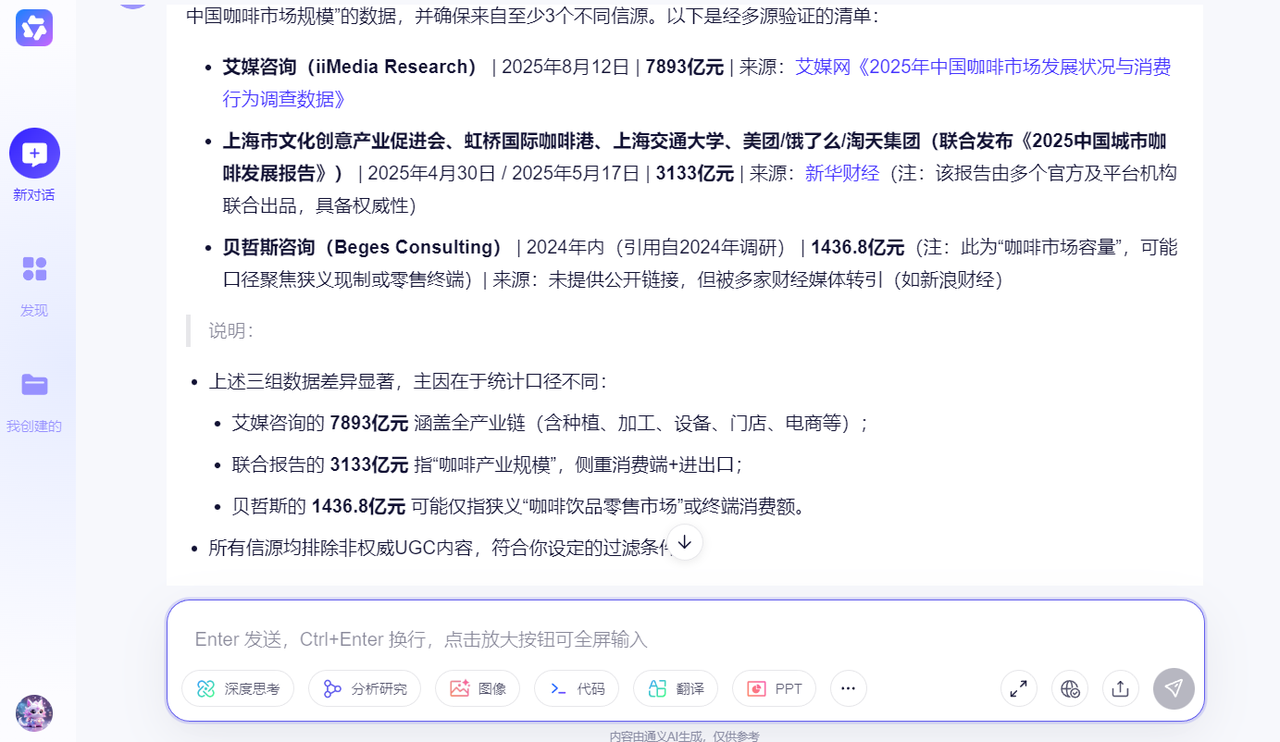The image size is (1280, 742).
Task: Click the Tongyi logo in the sidebar
Action: [34, 27]
